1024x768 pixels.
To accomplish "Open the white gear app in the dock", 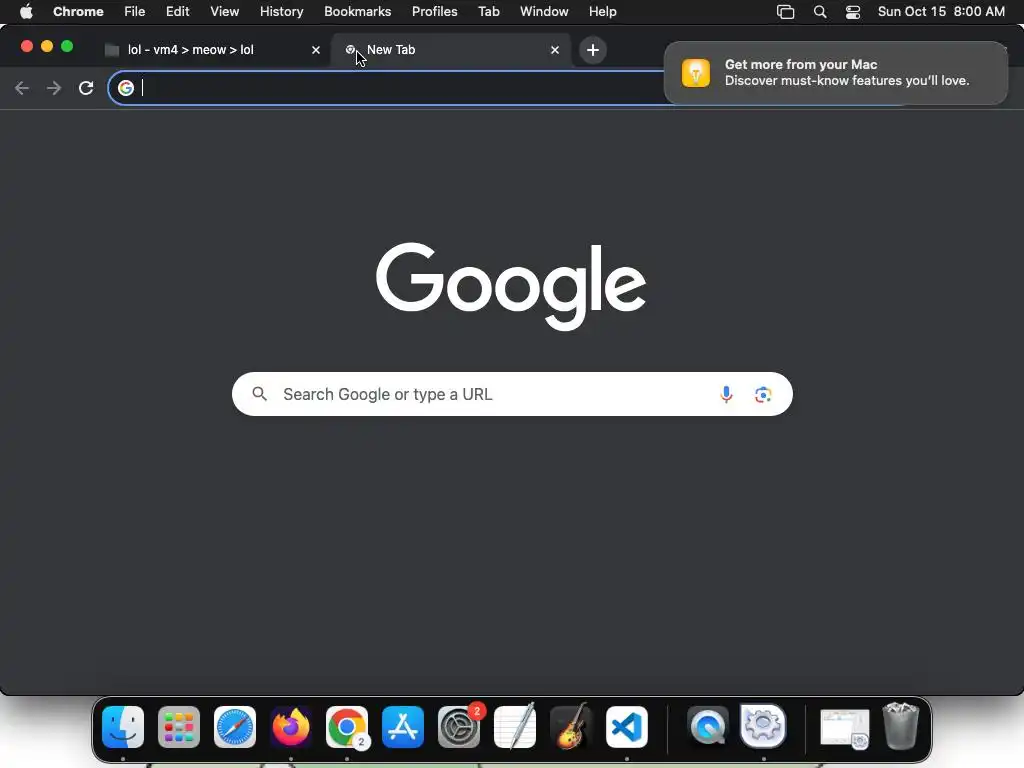I will 763,726.
